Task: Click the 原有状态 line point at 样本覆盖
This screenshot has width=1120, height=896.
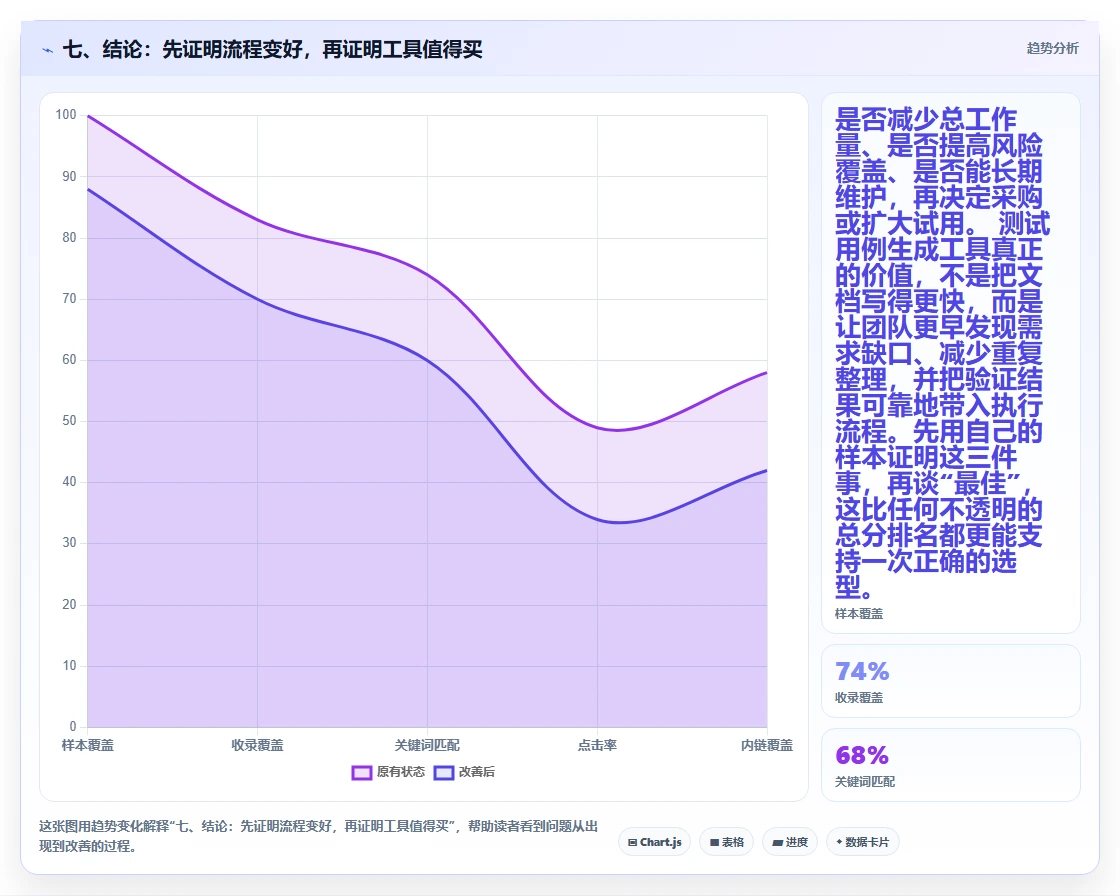Action: [88, 116]
